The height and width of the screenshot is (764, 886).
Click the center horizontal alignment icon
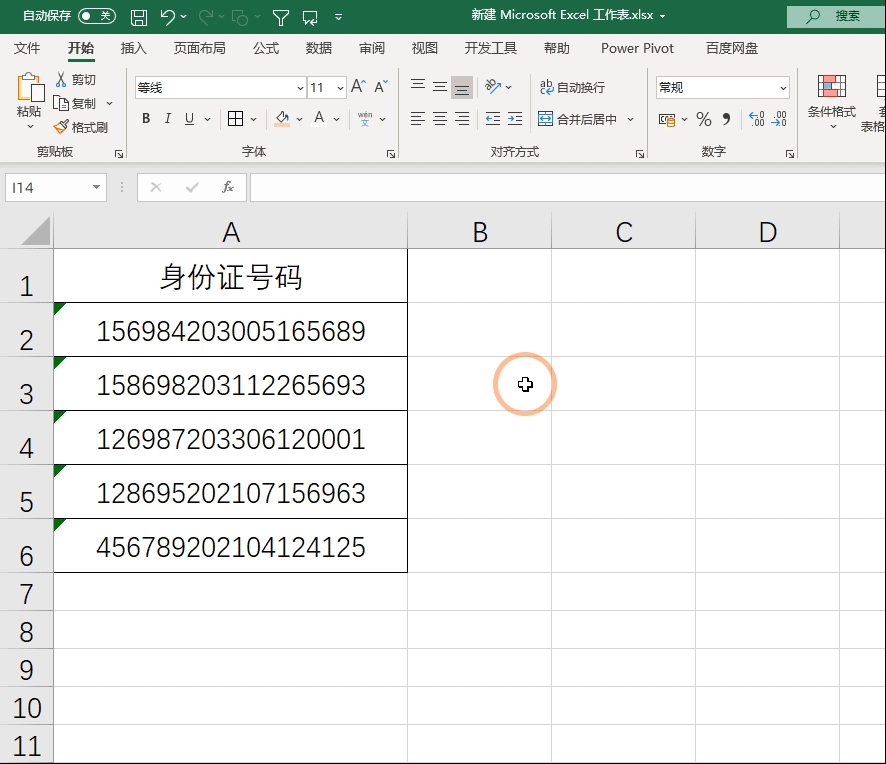point(440,119)
